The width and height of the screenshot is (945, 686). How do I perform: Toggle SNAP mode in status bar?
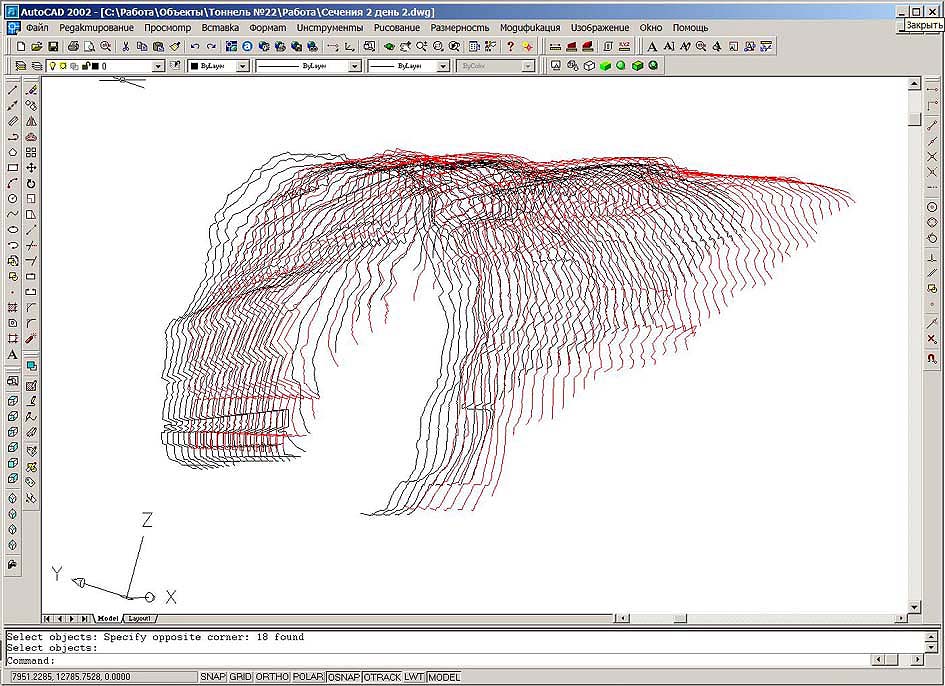213,677
